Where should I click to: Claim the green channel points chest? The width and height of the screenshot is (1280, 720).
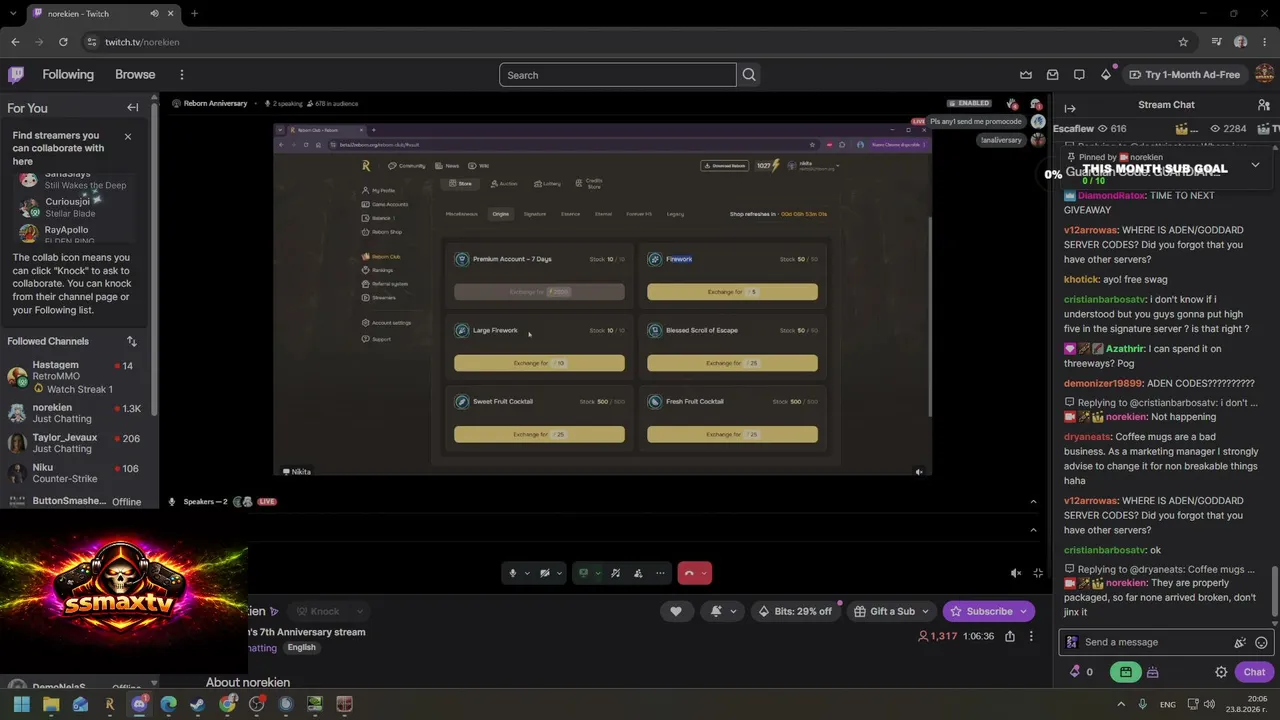[x=1125, y=672]
